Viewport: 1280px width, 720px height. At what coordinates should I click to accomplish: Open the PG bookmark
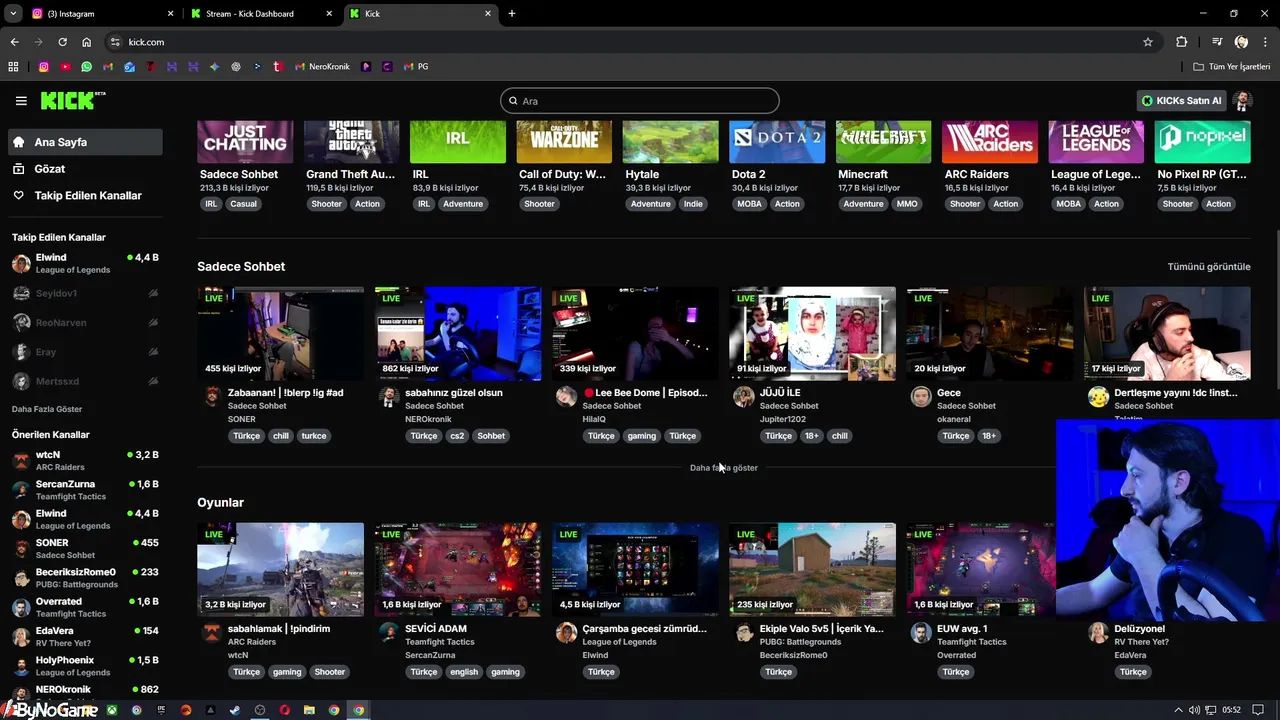click(416, 67)
